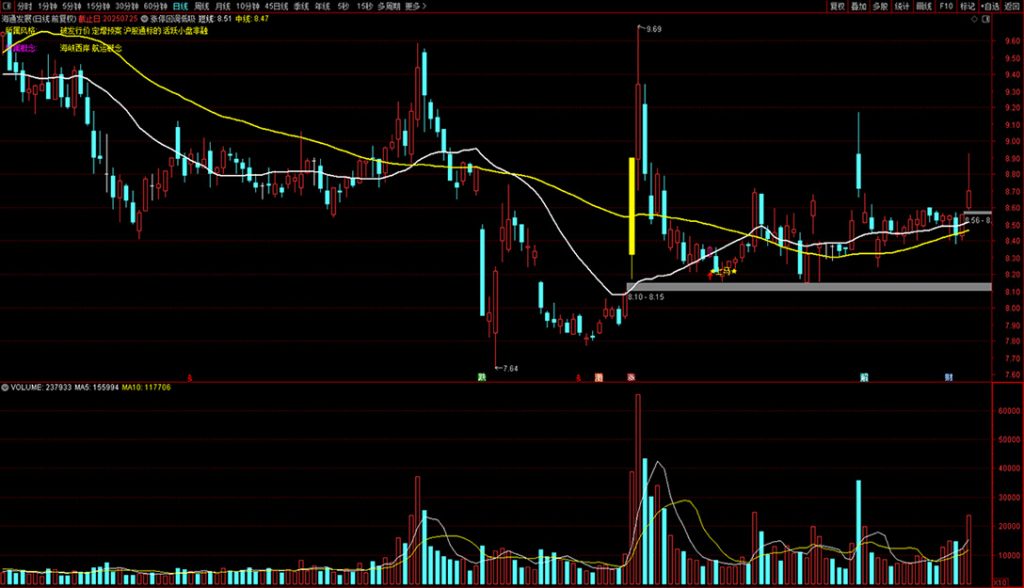Select the 60分钟 period tab
Image resolution: width=1024 pixels, height=588 pixels.
(156, 6)
